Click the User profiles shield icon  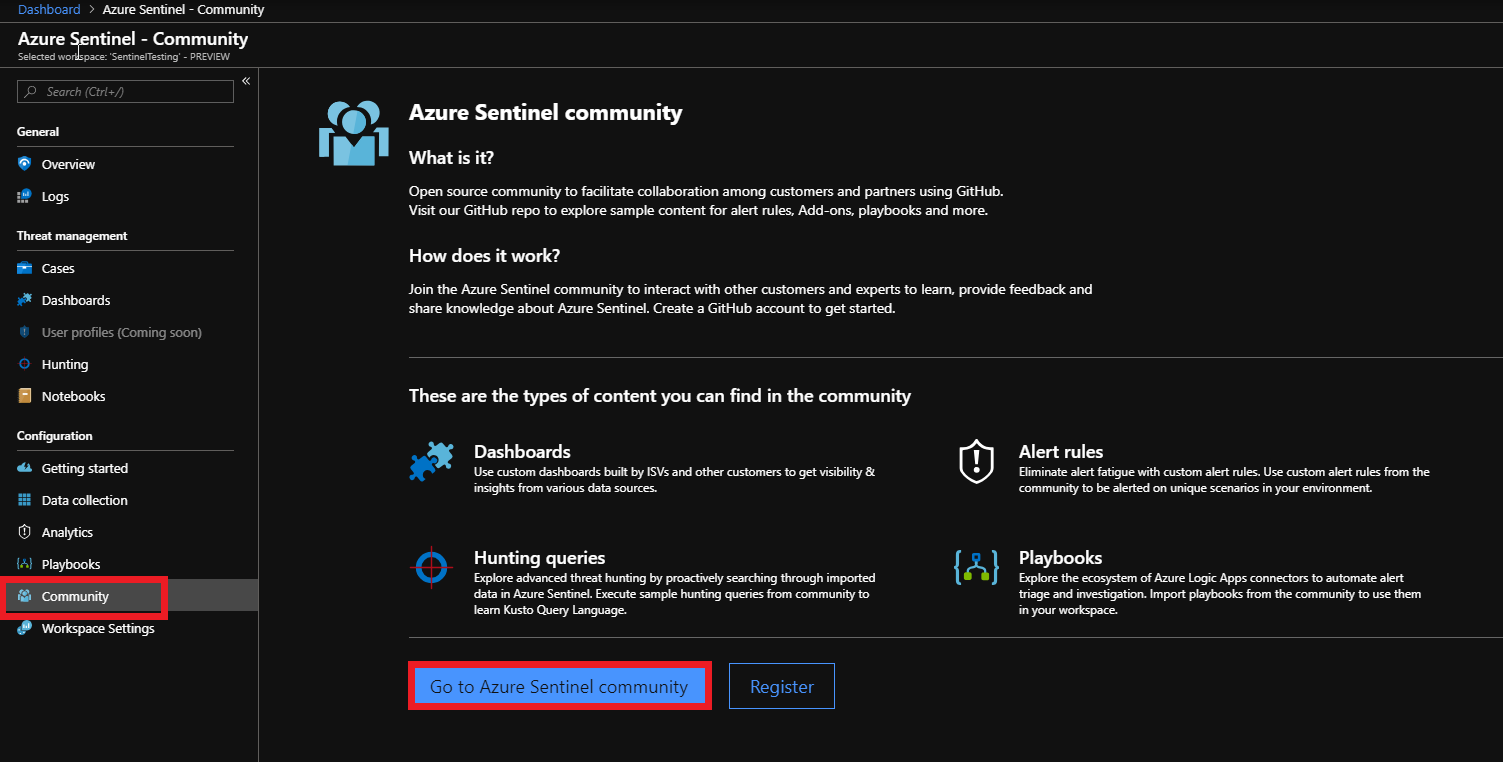pos(25,332)
